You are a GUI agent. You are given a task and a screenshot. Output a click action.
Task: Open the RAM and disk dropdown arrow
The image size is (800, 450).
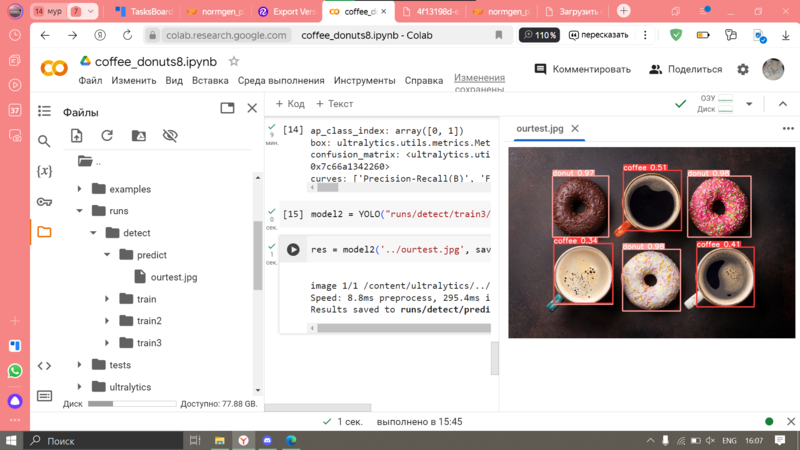(x=749, y=104)
